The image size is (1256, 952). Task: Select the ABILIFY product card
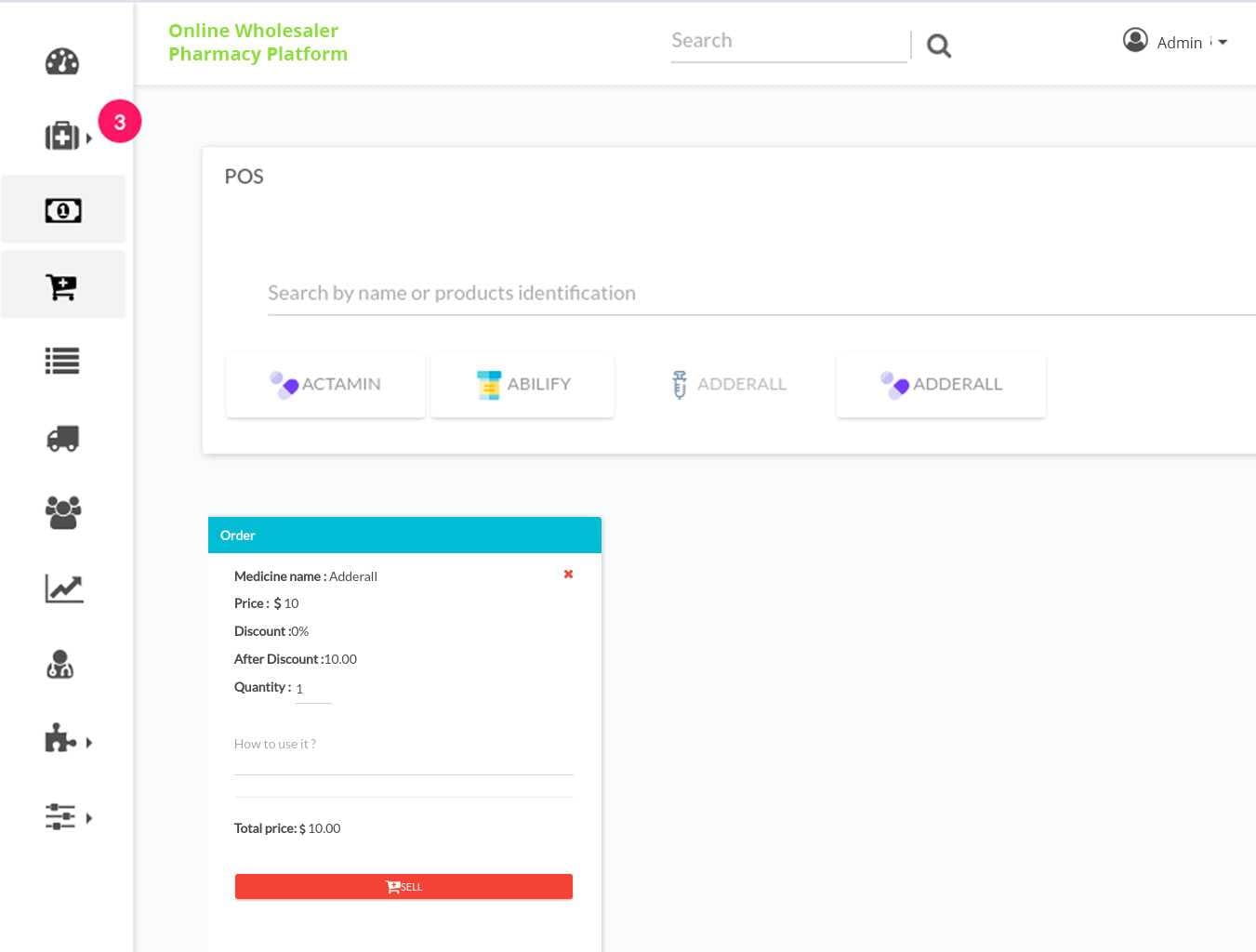click(522, 385)
